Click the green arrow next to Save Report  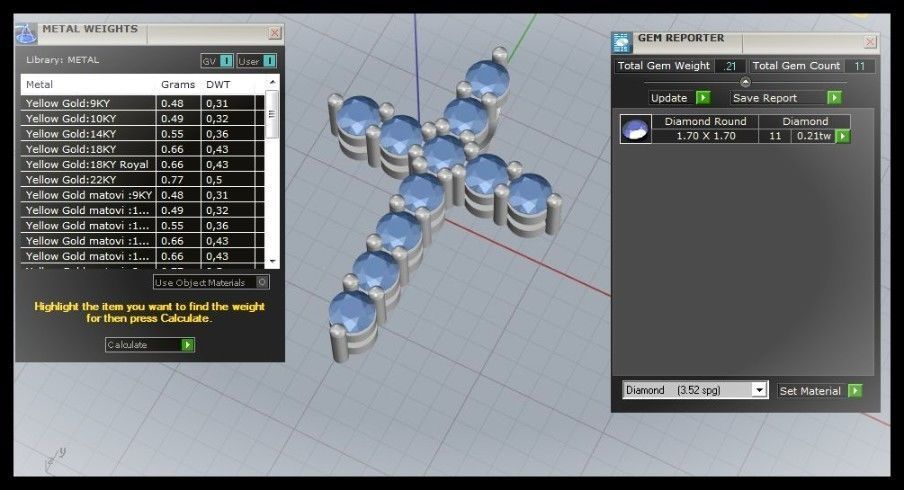click(834, 97)
